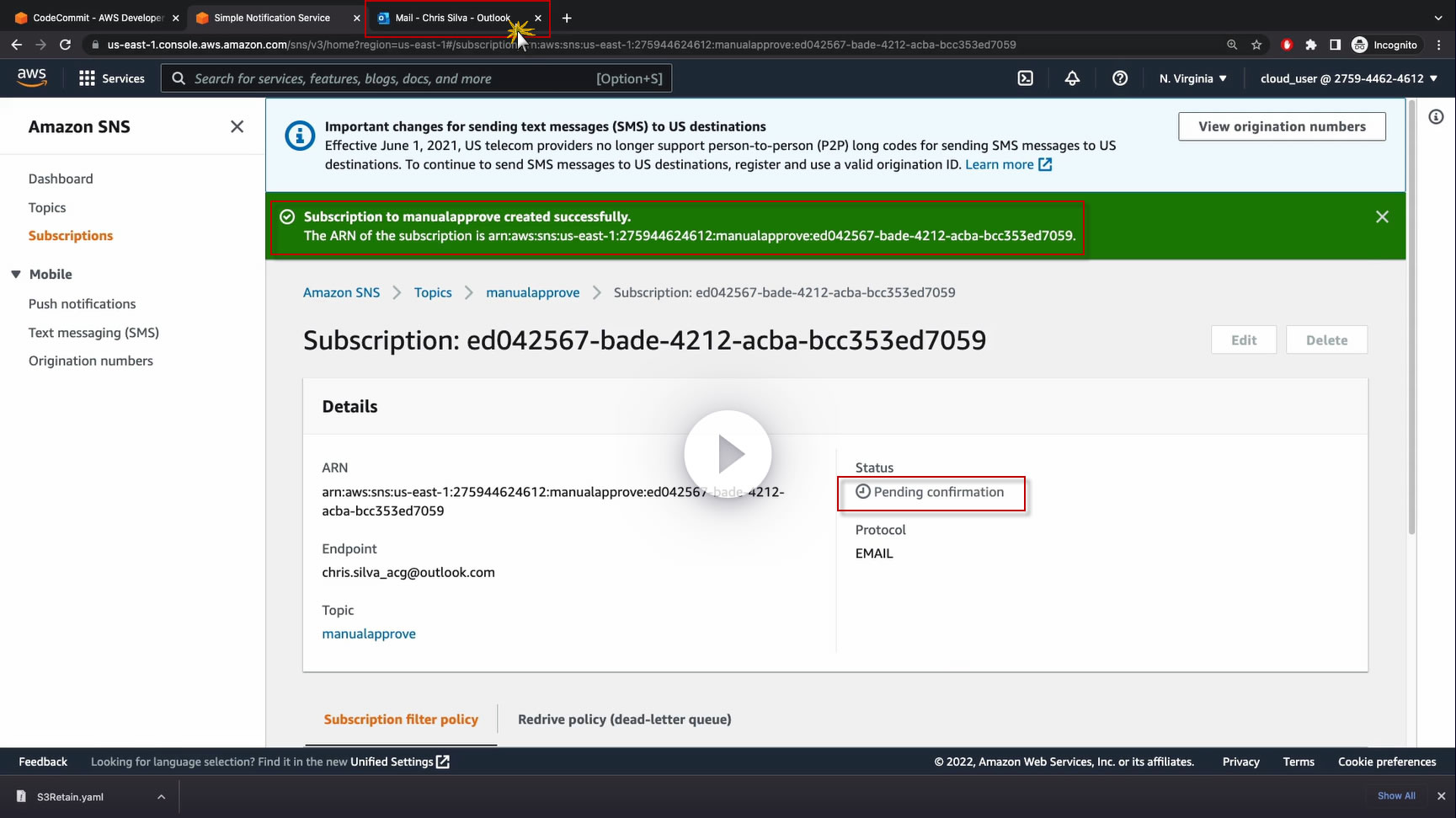Open the Terms footer link
The height and width of the screenshot is (818, 1456).
coord(1299,762)
